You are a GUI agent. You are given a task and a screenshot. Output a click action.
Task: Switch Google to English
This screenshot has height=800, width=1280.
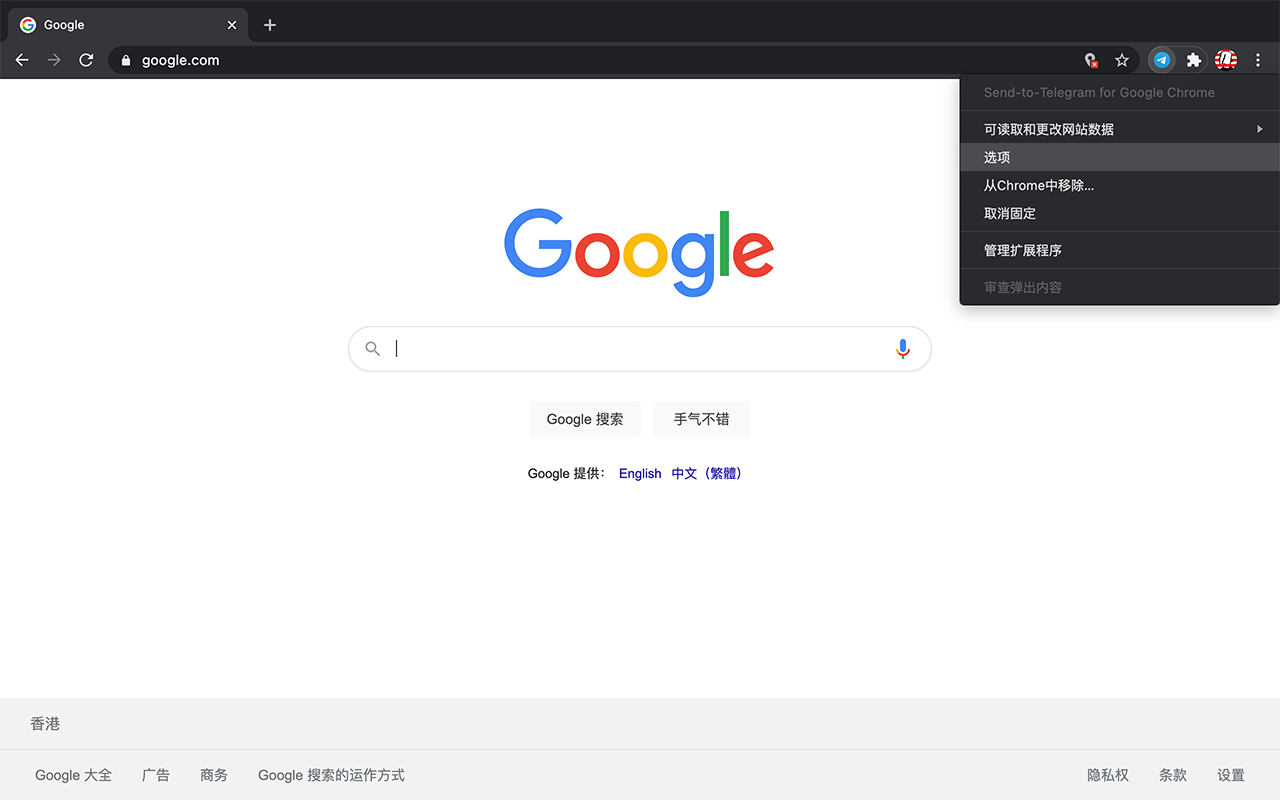click(x=640, y=473)
